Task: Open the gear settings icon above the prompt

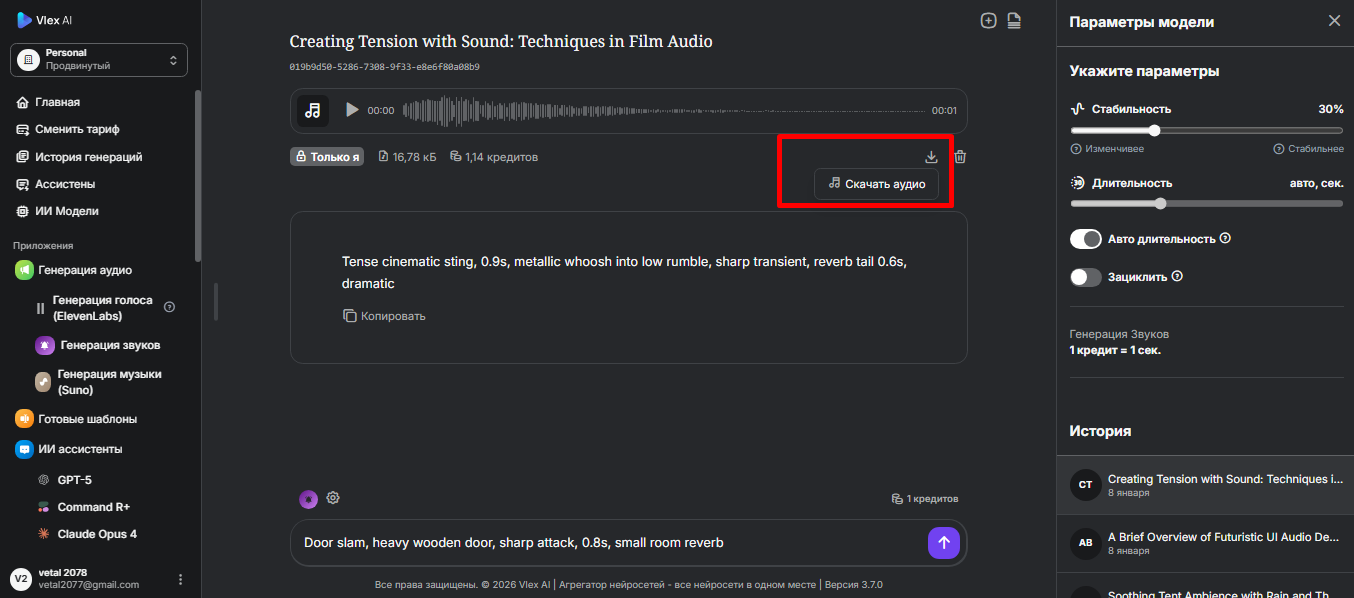Action: tap(333, 498)
